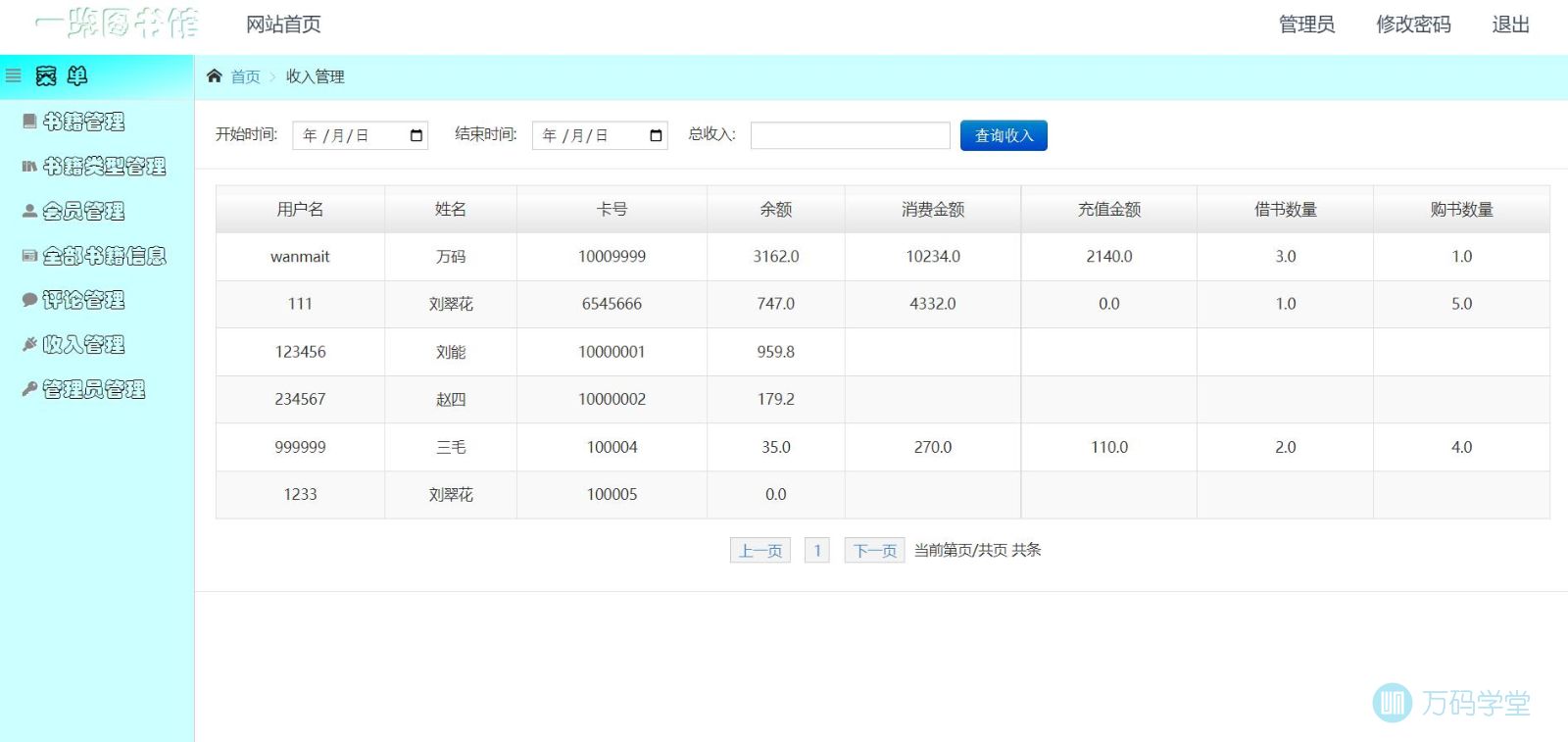Click the hamburger menu icon in sidebar header
1568x742 pixels.
coord(13,75)
